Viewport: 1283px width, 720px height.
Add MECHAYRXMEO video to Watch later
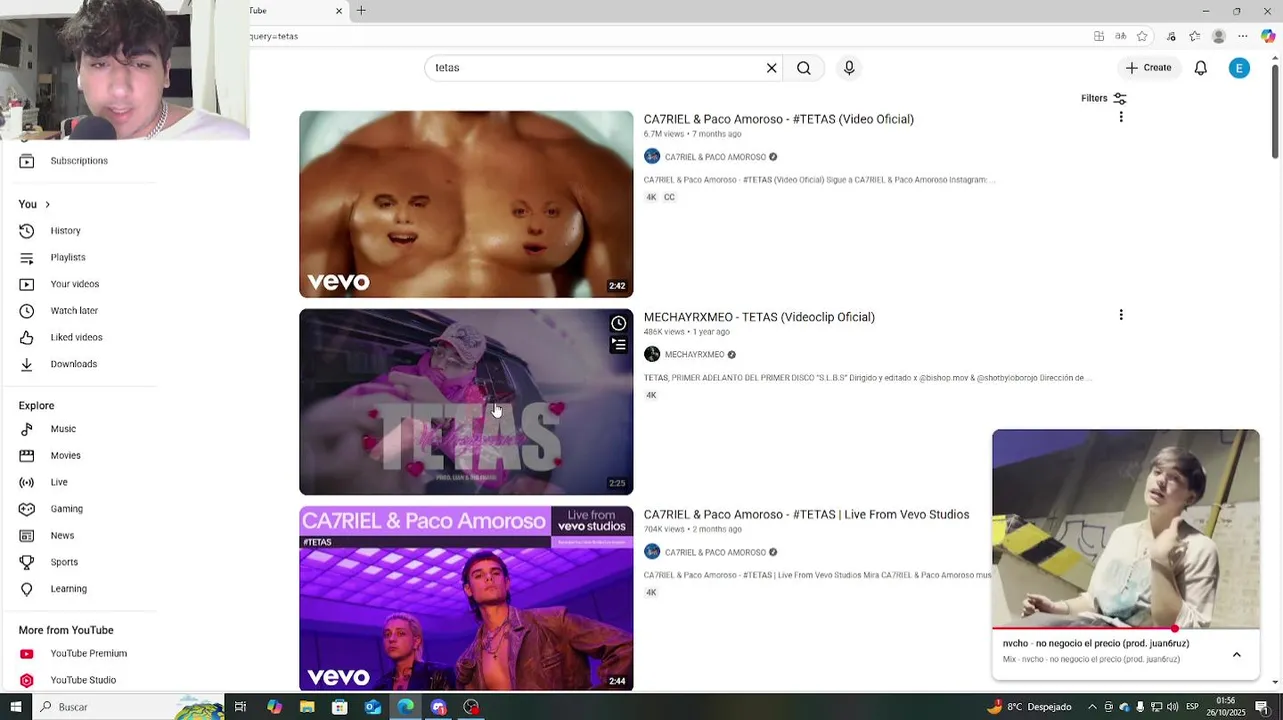(x=619, y=323)
